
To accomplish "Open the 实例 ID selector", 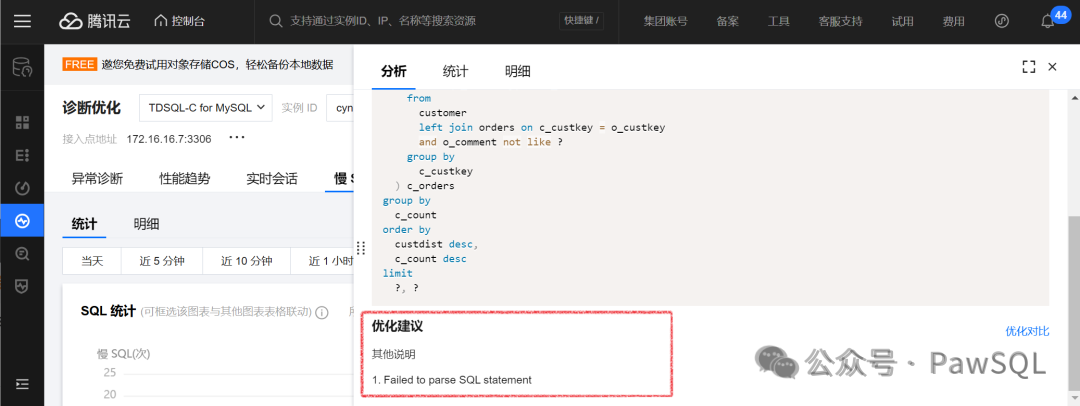I will 340,108.
